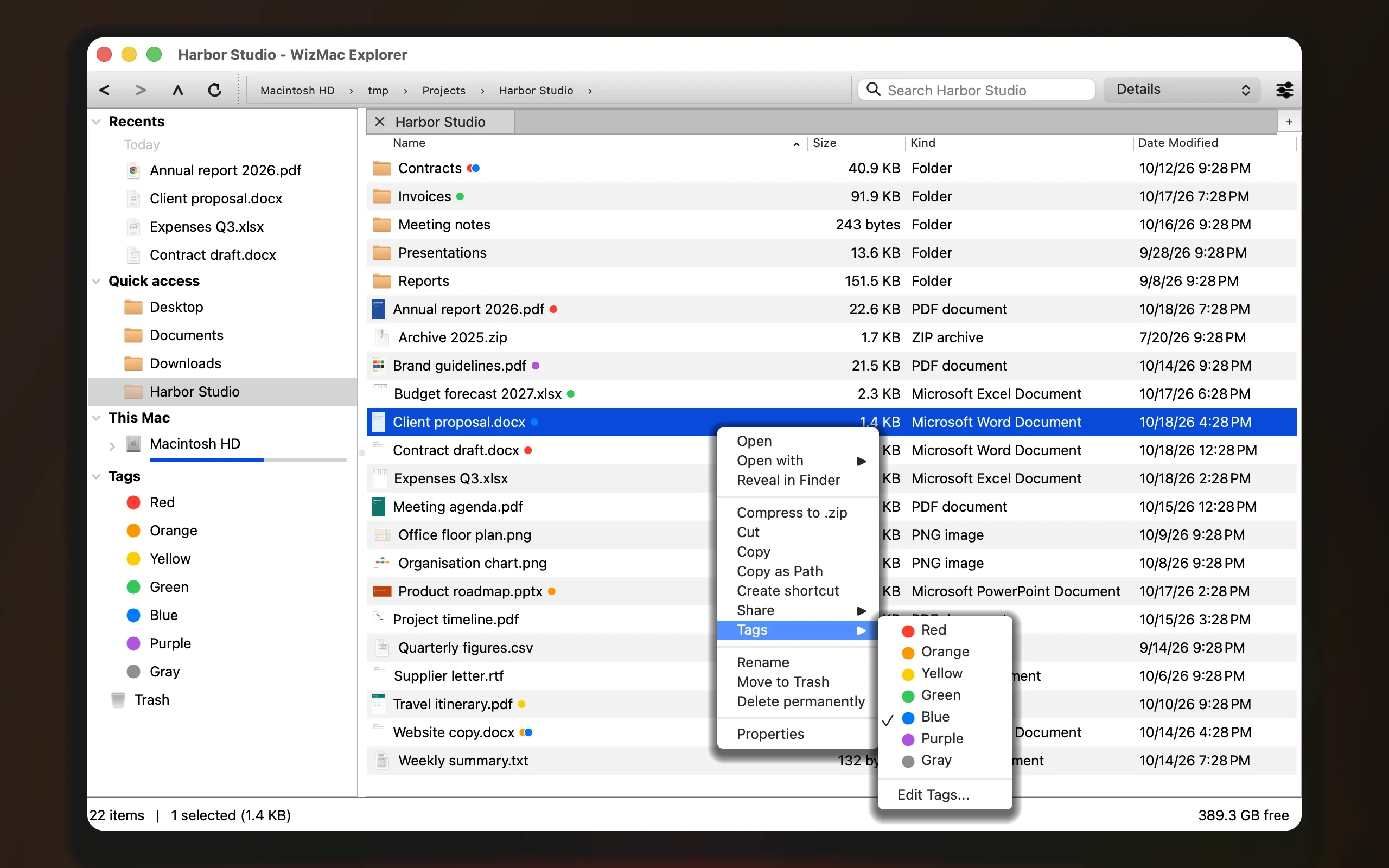
Task: Apply the Red tag from the submenu
Action: tap(945, 630)
